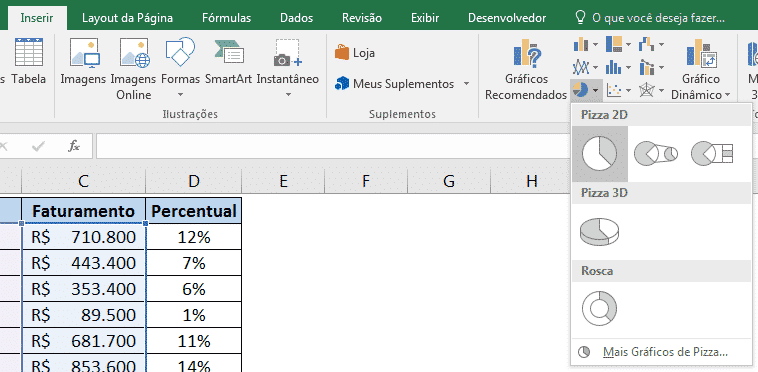Select column F header
The width and height of the screenshot is (758, 372).
(366, 181)
